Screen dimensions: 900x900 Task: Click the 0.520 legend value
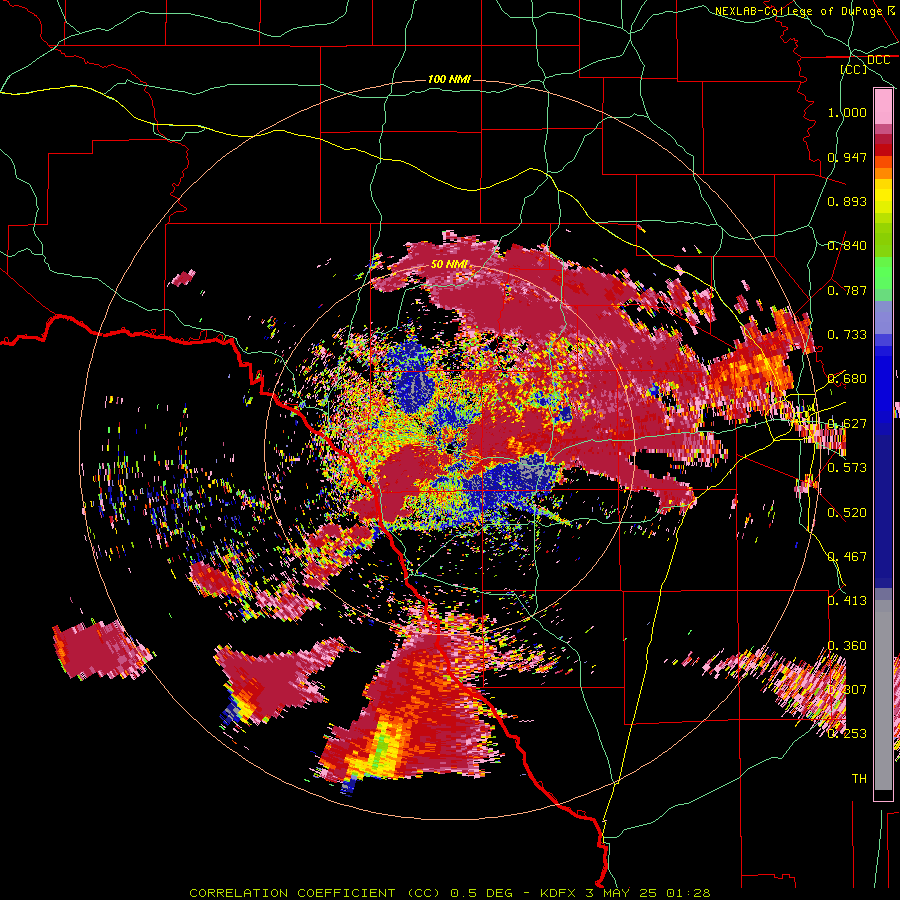(x=847, y=513)
